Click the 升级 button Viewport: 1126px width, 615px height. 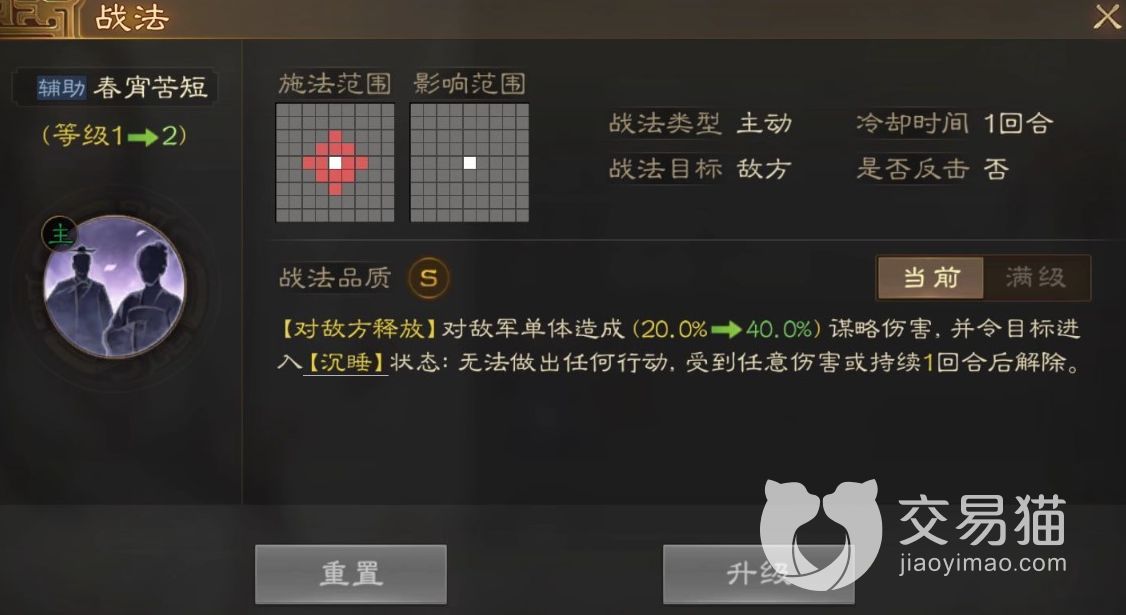pos(758,573)
